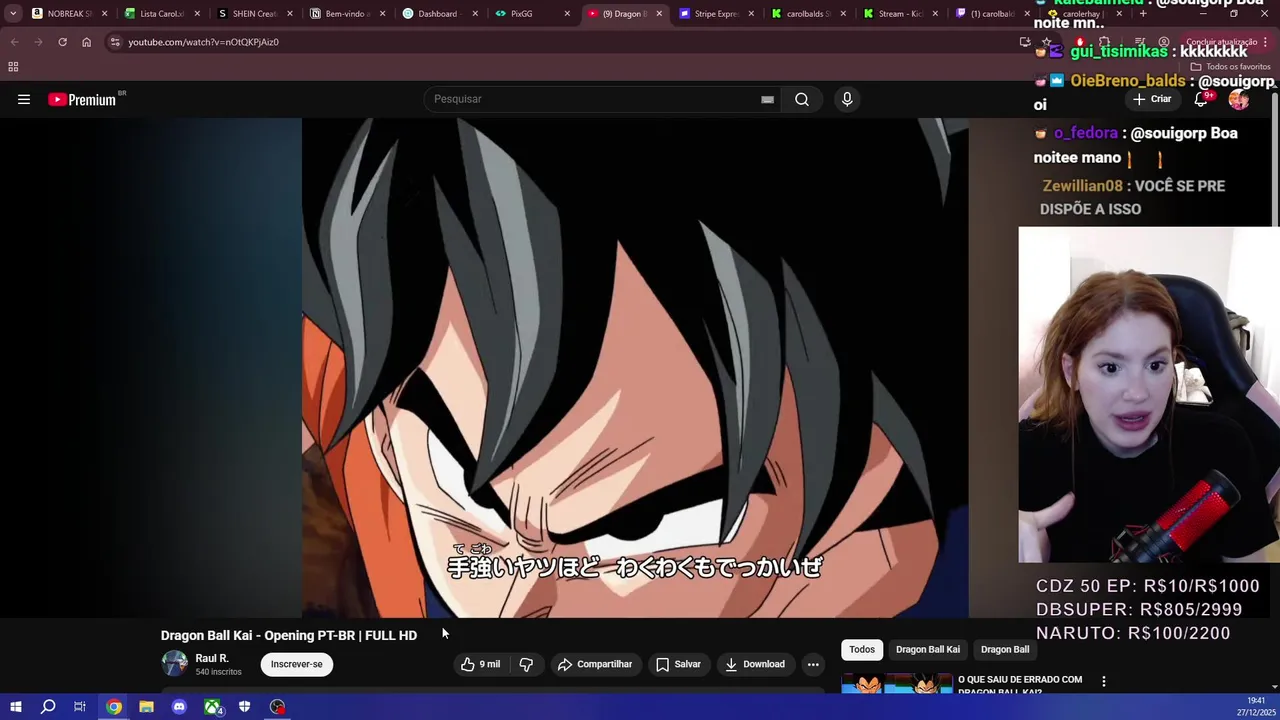This screenshot has width=1280, height=720.
Task: Open browser home page icon
Action: [86, 42]
